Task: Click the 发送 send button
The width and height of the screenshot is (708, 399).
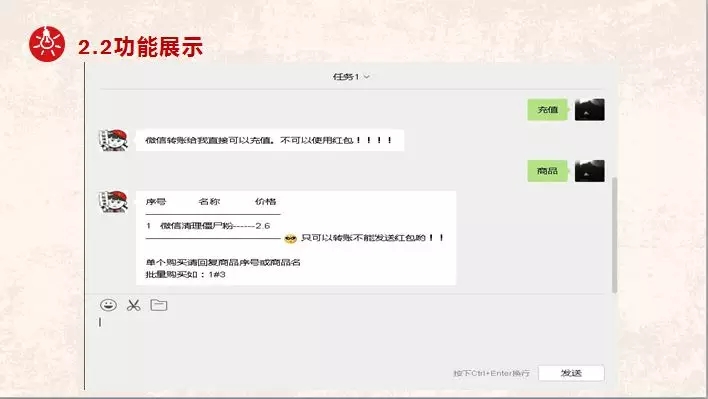Action: (x=571, y=373)
